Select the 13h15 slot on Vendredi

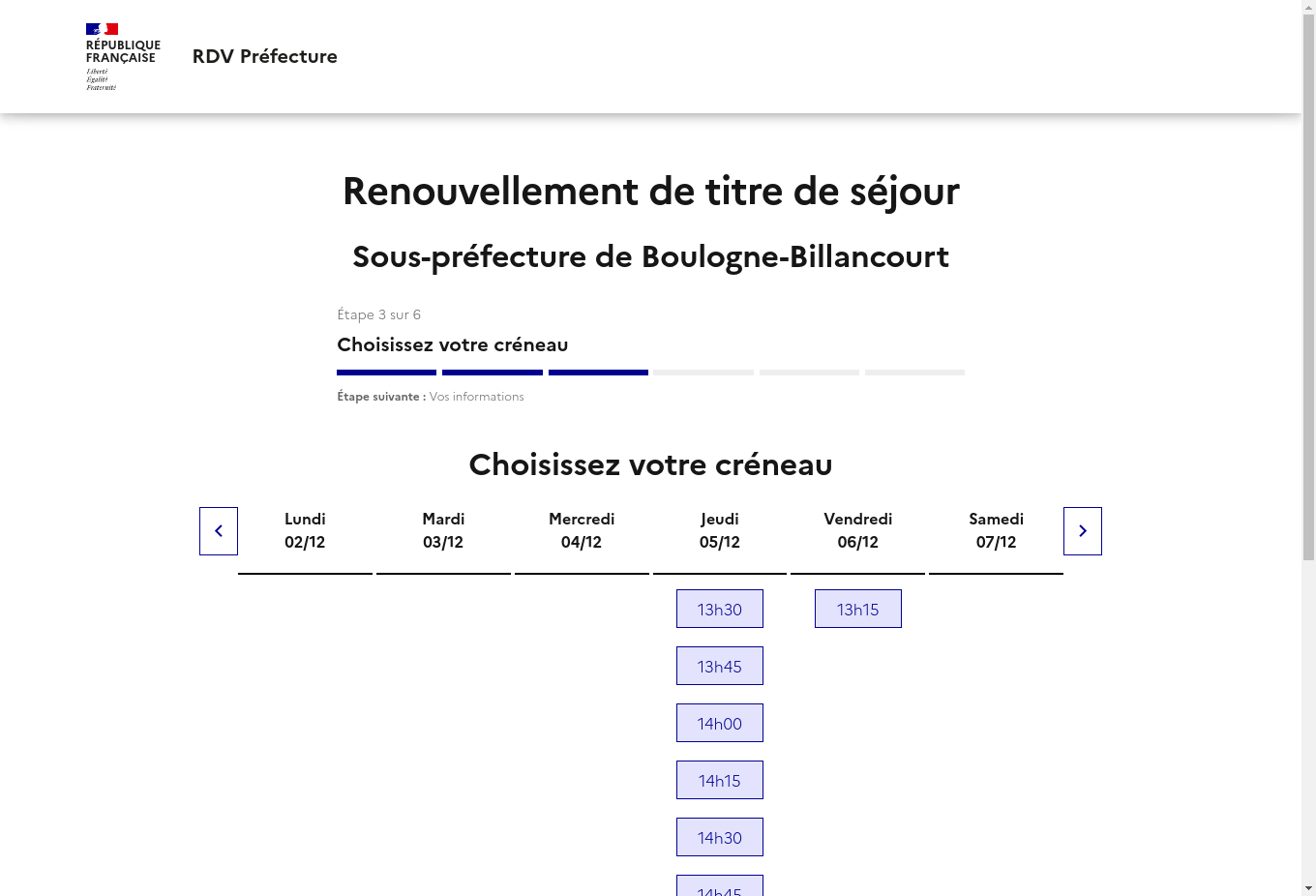[858, 609]
